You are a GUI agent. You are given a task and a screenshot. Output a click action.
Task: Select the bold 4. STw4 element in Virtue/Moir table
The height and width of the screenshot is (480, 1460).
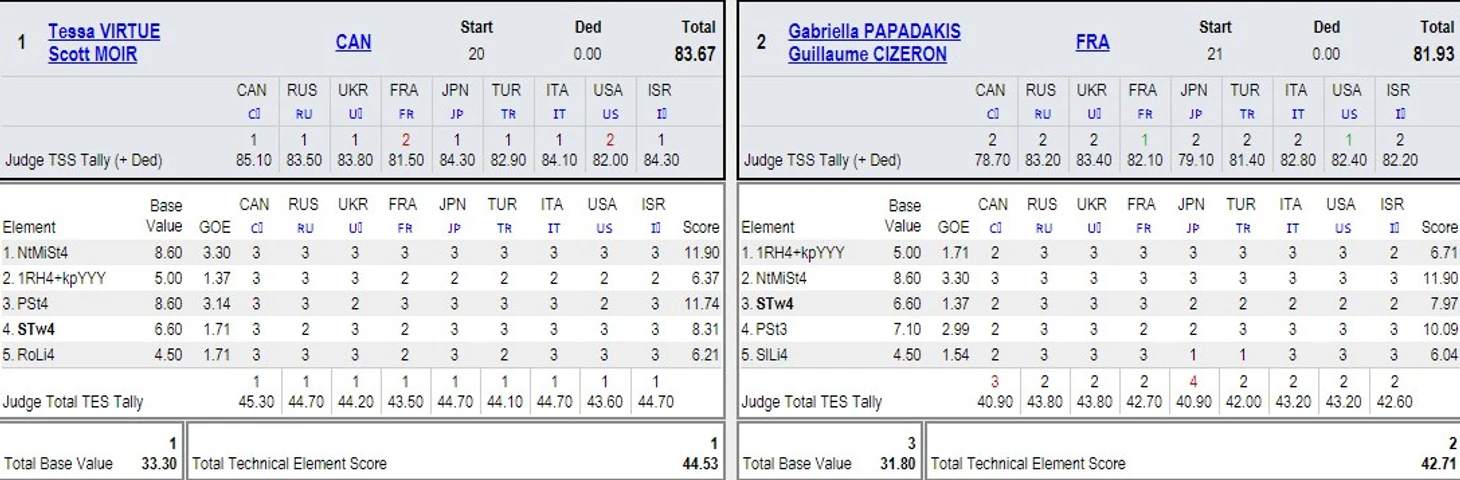(35, 328)
